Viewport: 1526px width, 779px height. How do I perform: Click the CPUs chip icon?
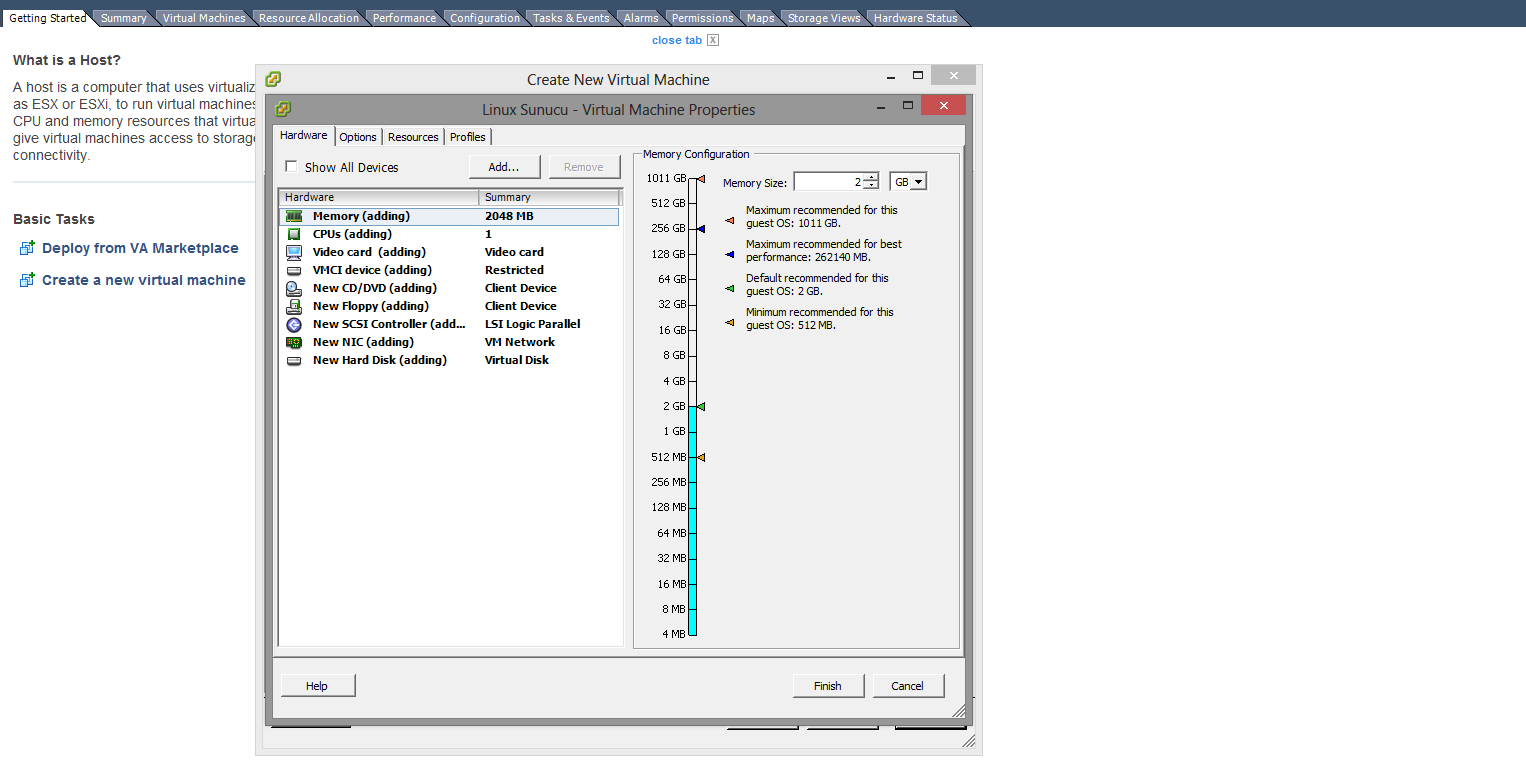(x=294, y=234)
